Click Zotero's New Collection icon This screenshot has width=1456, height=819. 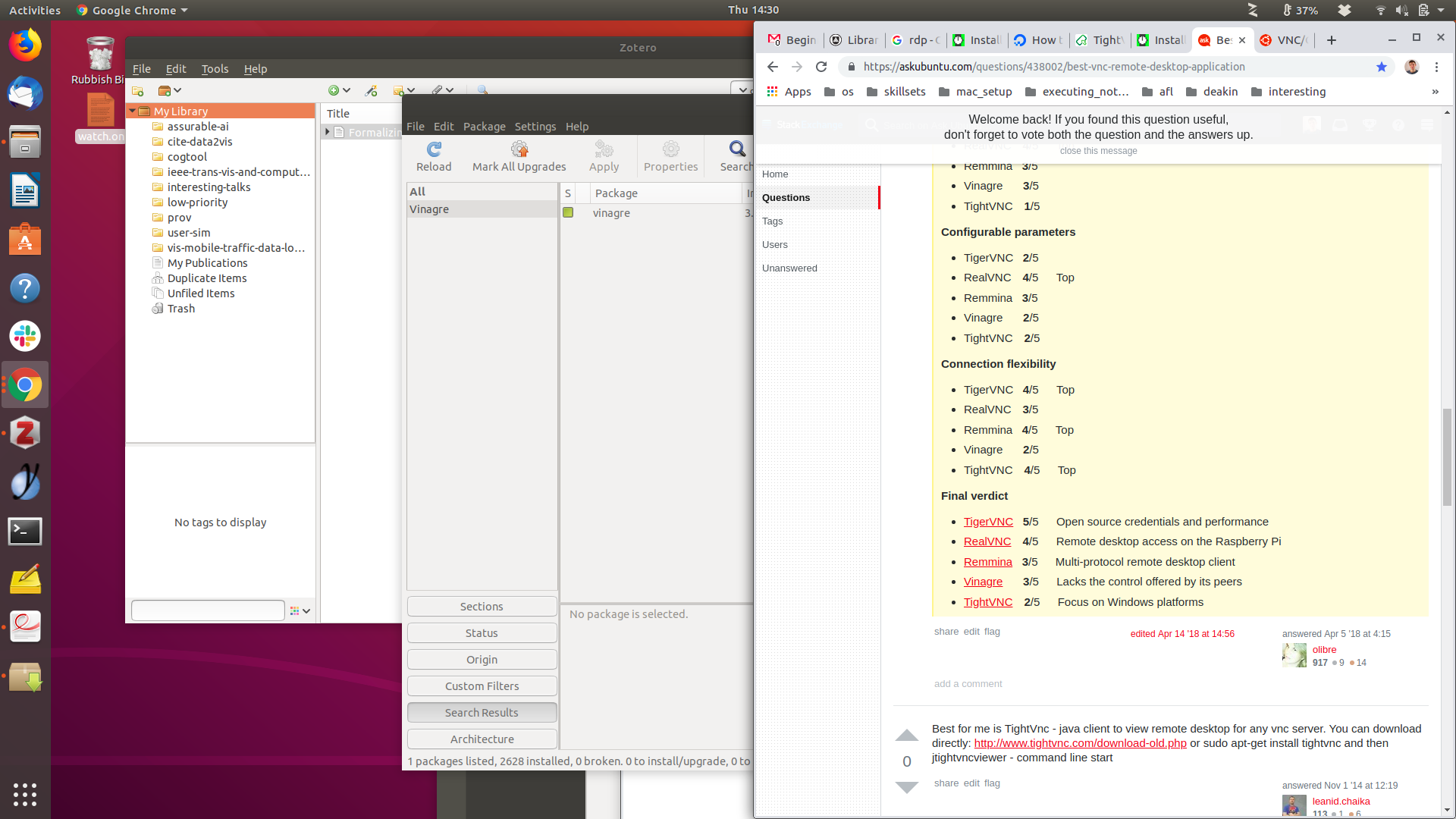138,91
